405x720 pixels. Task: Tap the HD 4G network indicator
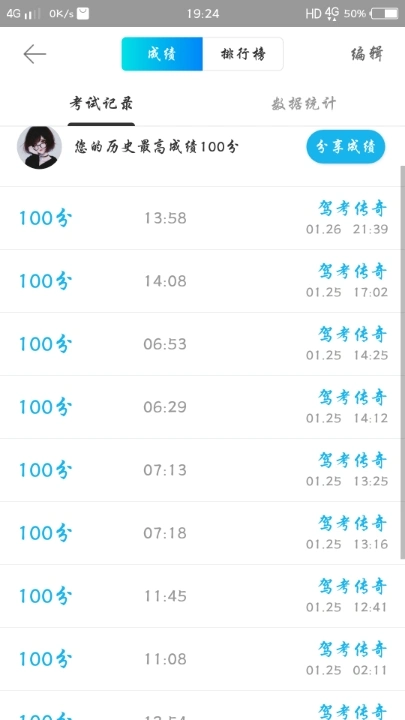322,13
